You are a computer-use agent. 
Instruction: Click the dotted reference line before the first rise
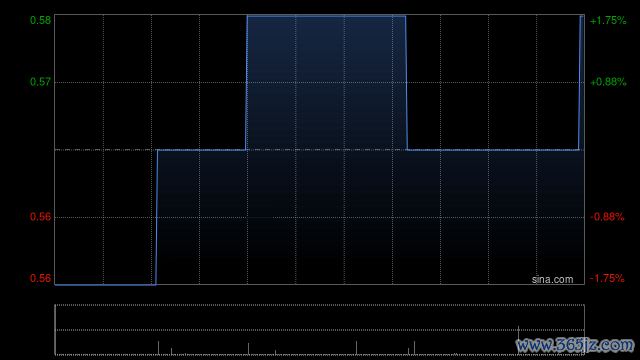tap(106, 150)
